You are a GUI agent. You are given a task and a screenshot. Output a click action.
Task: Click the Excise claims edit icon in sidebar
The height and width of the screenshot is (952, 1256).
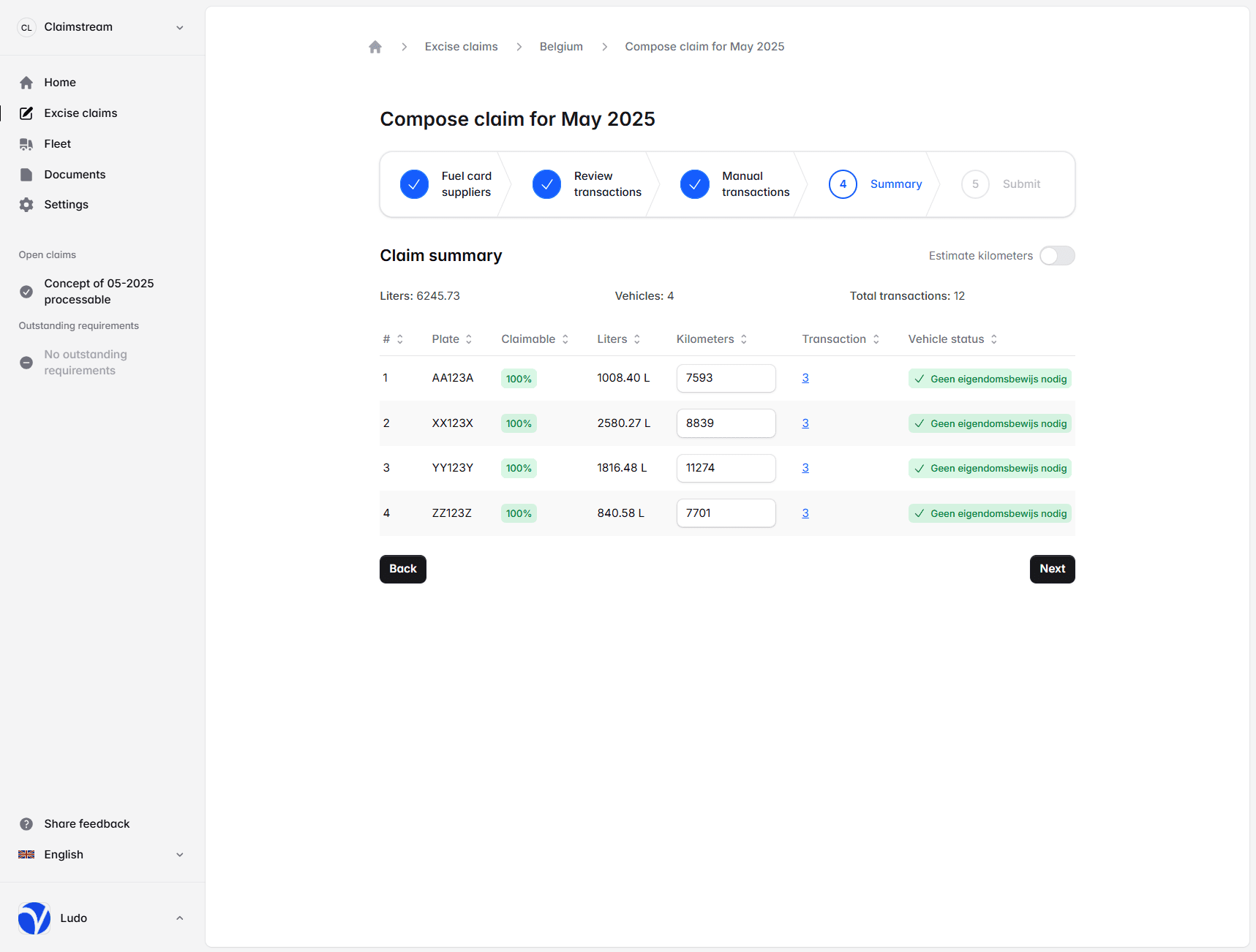[26, 113]
